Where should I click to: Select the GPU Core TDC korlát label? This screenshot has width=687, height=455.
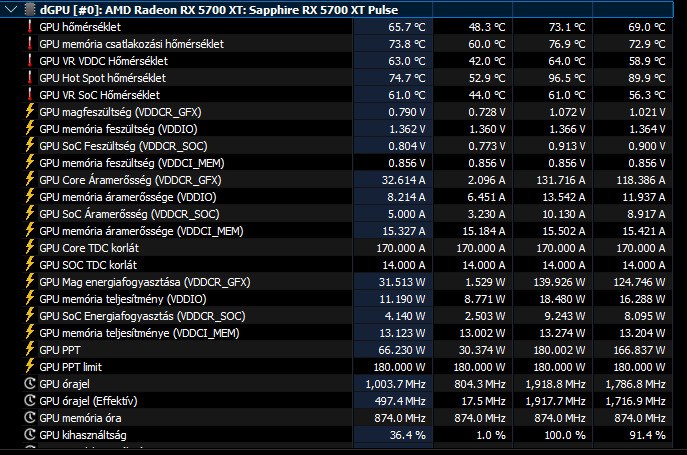(x=89, y=248)
